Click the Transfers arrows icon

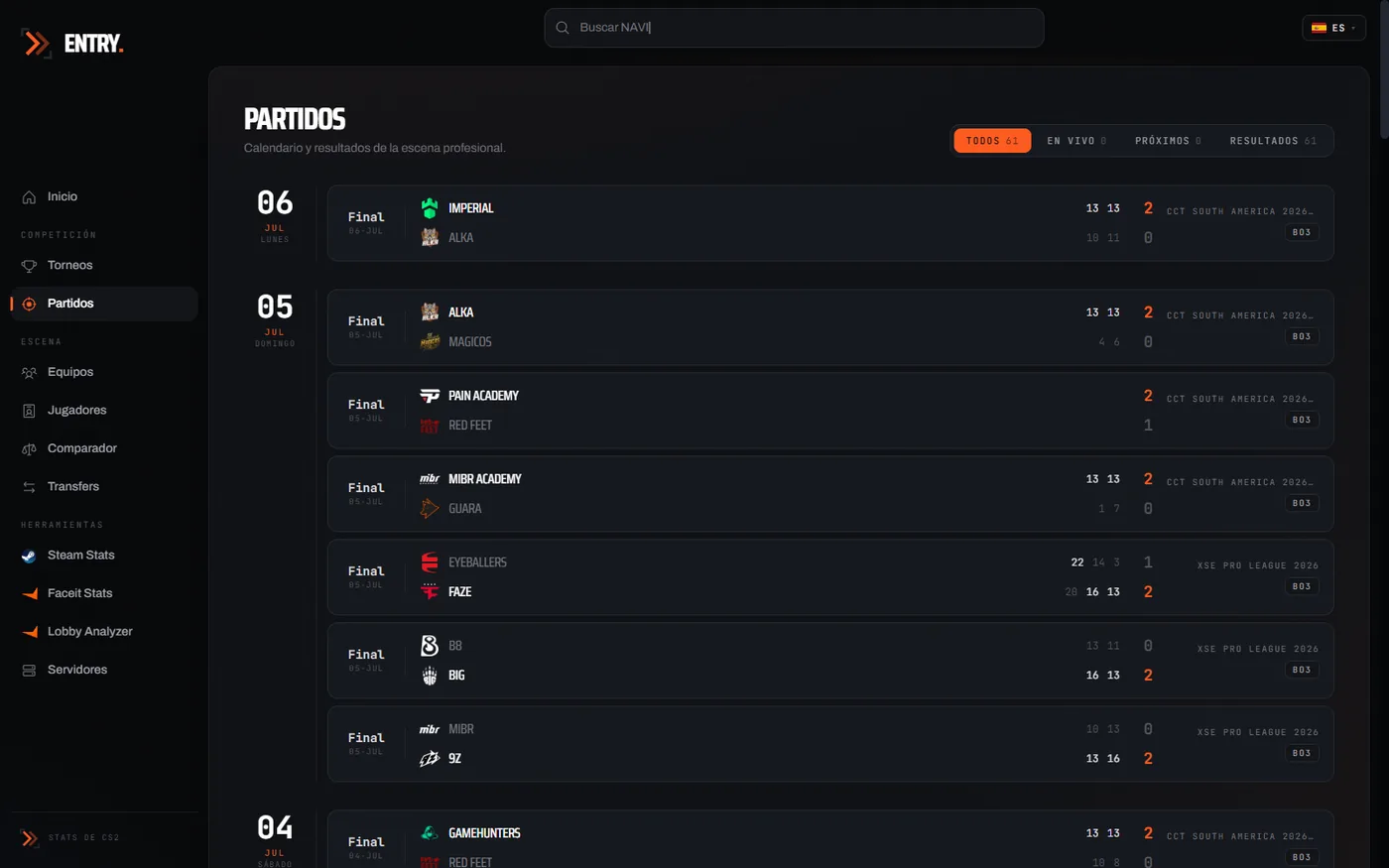click(29, 487)
